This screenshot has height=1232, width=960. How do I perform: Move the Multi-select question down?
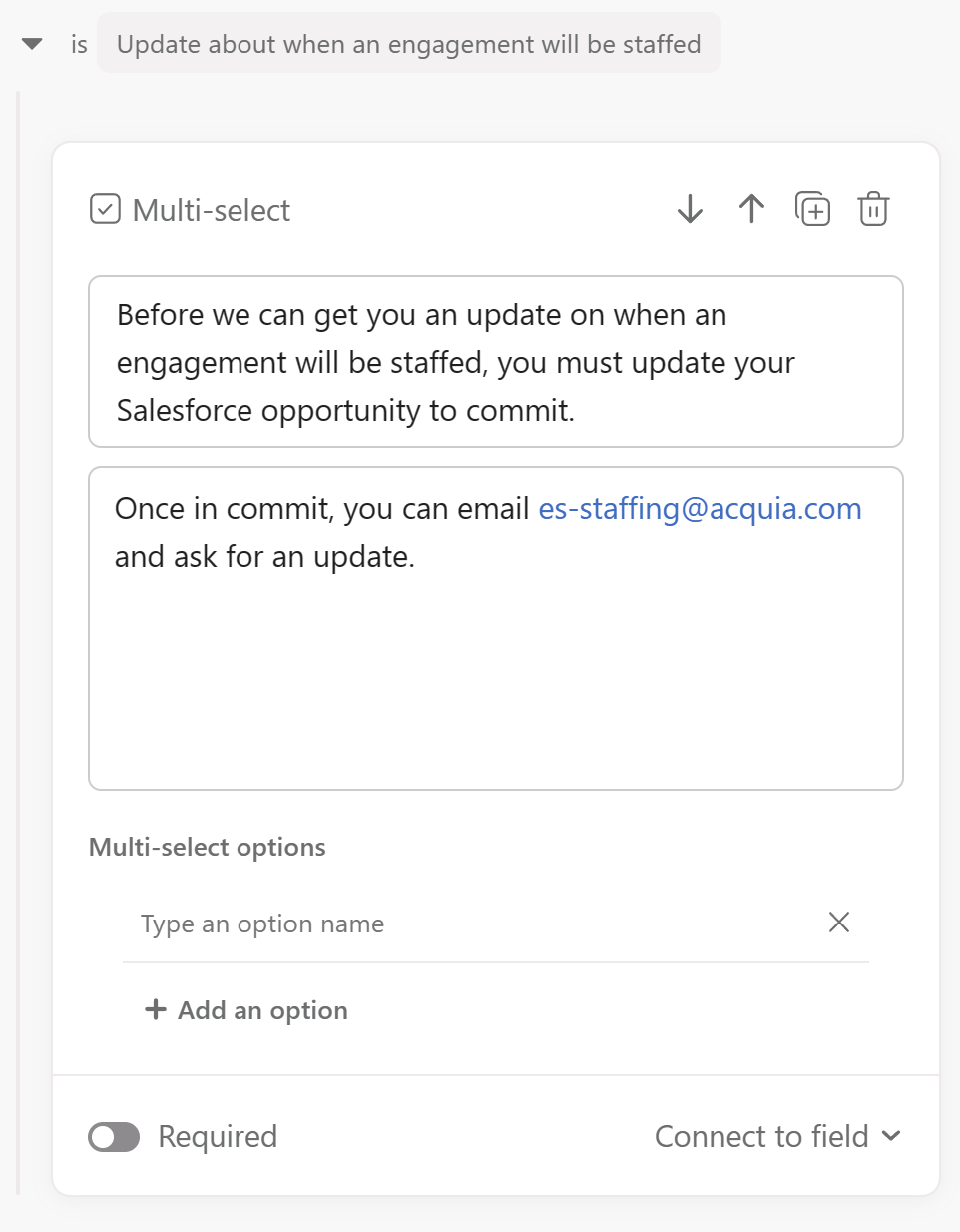[x=690, y=209]
